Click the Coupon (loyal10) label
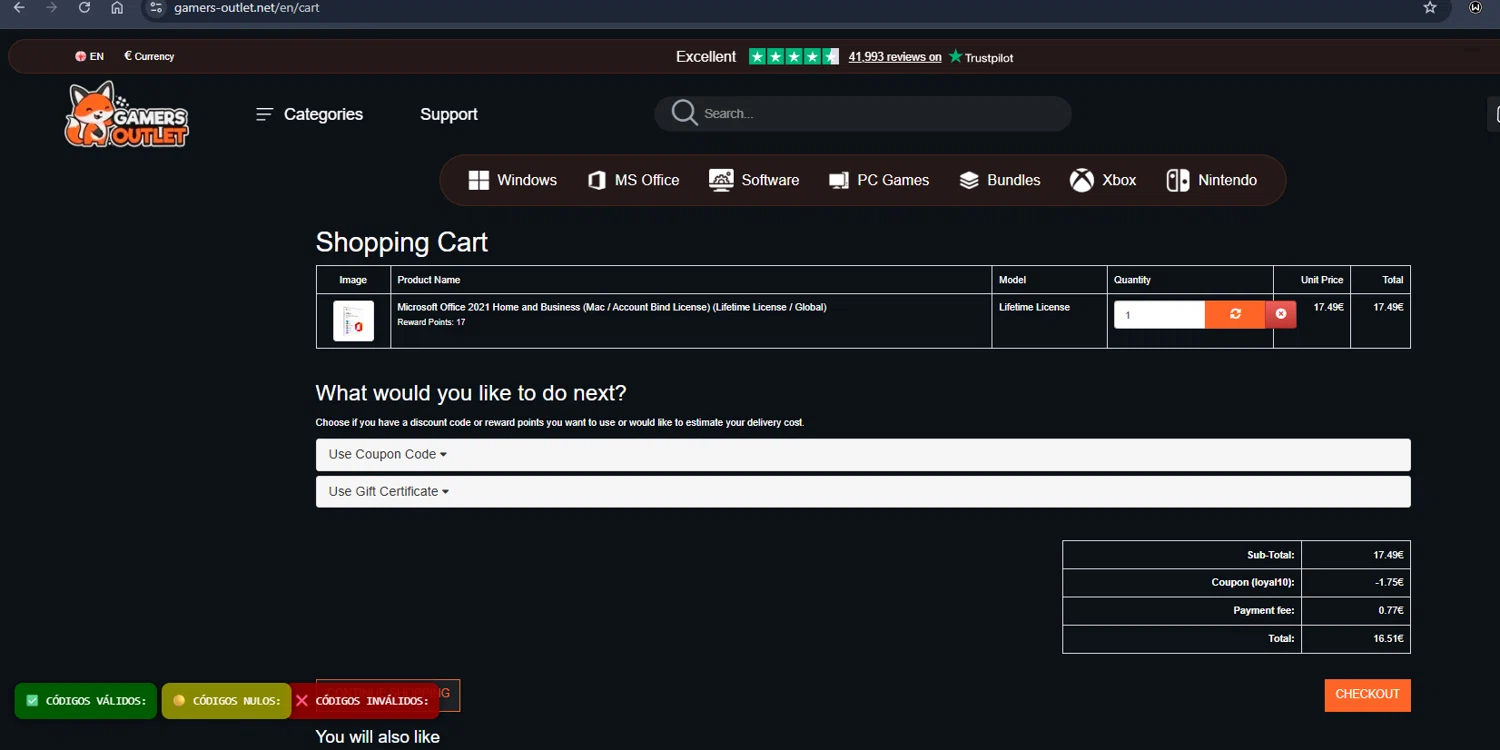The height and width of the screenshot is (750, 1500). click(1252, 582)
